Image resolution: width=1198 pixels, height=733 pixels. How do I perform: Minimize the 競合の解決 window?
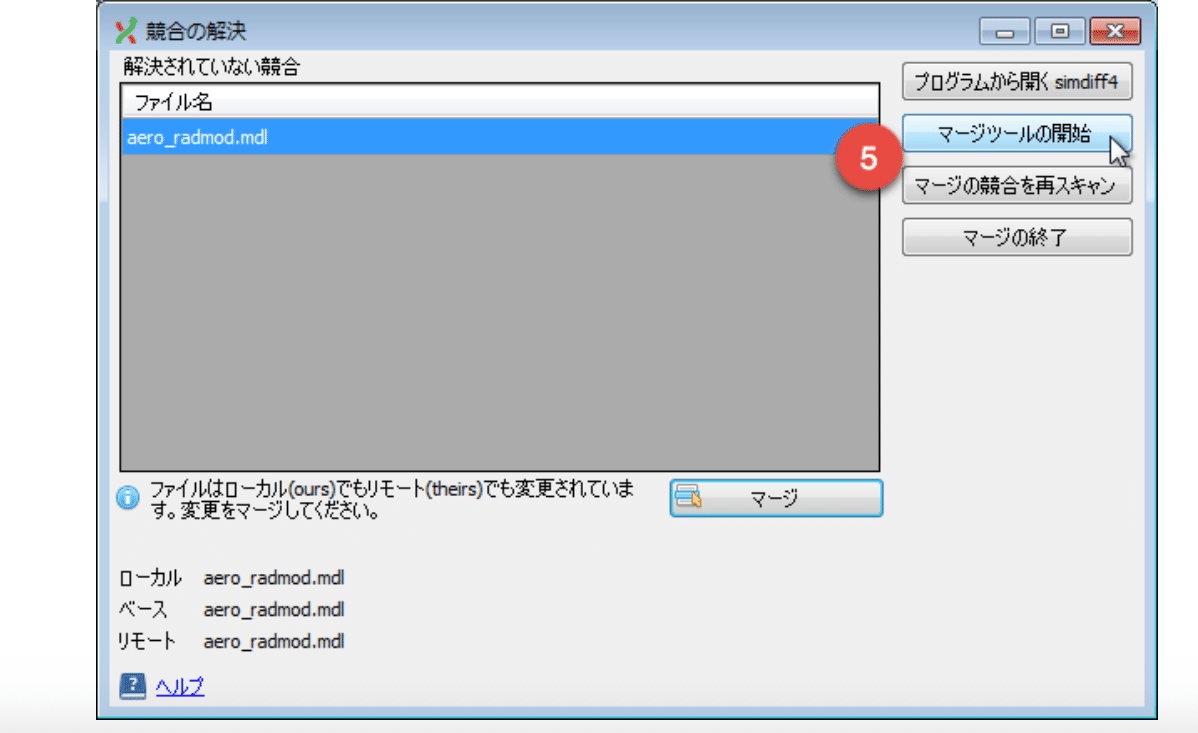(1005, 31)
